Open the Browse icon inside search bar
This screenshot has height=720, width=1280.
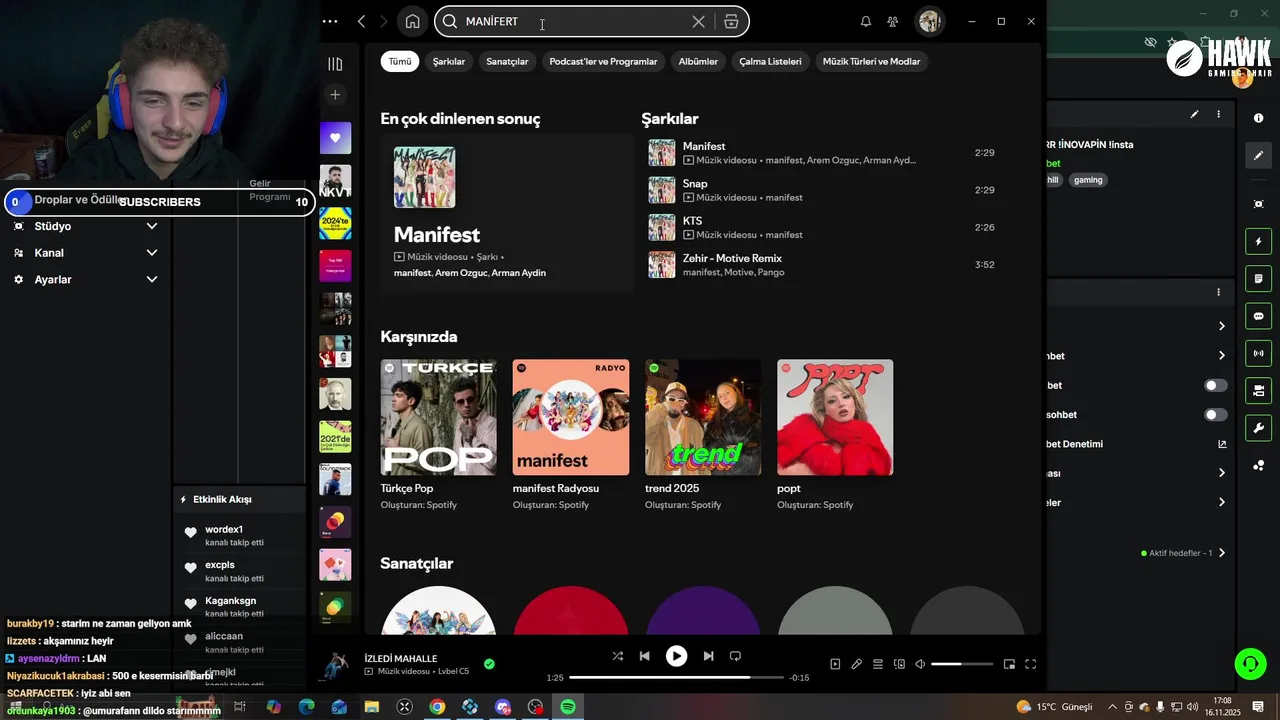coord(731,21)
